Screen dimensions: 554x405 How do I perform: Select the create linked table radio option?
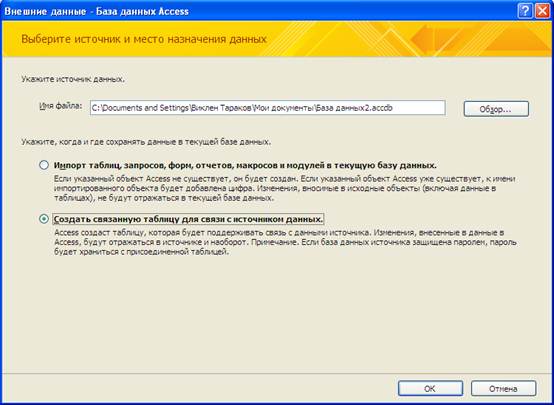pyautogui.click(x=44, y=219)
